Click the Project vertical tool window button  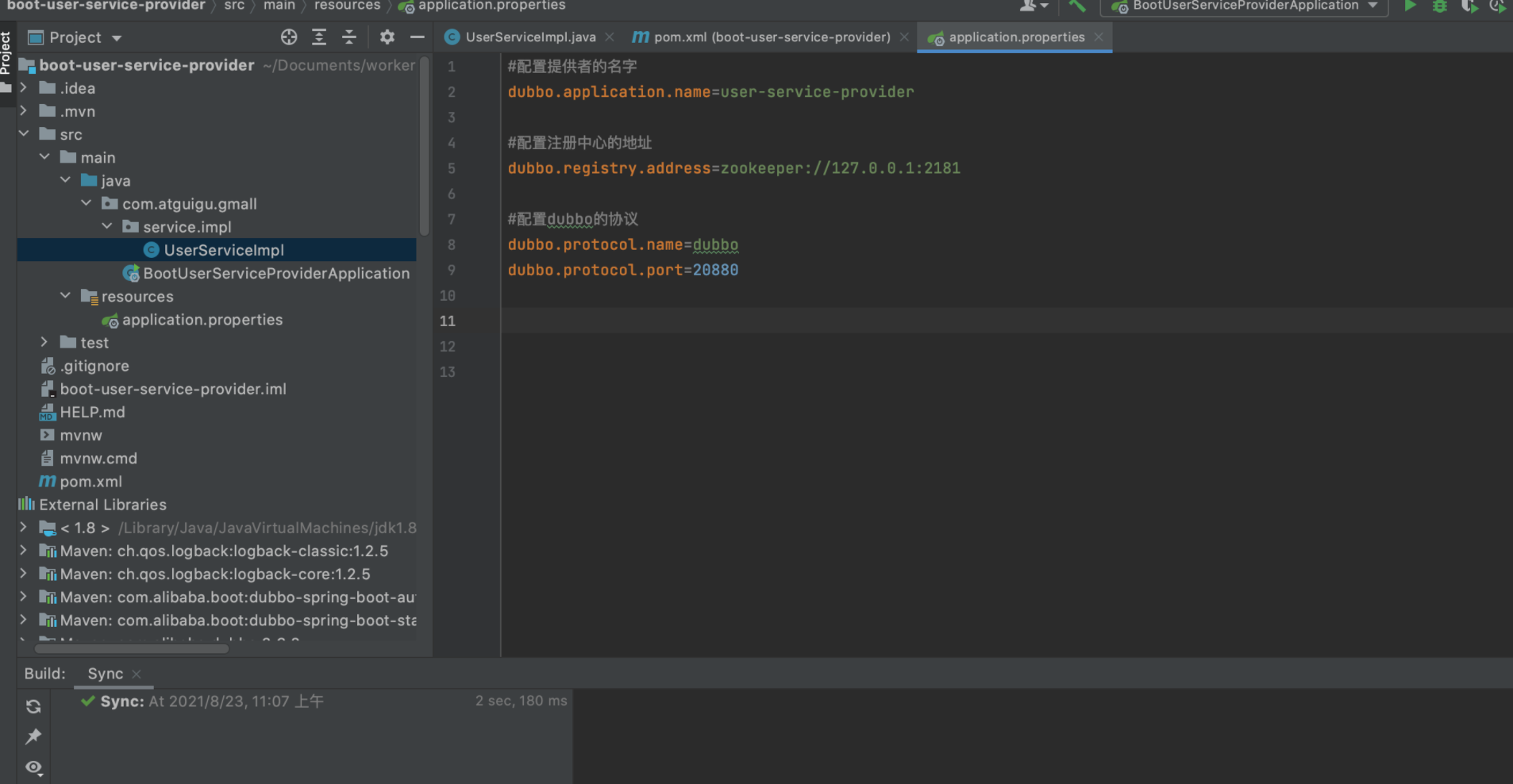coord(6,54)
